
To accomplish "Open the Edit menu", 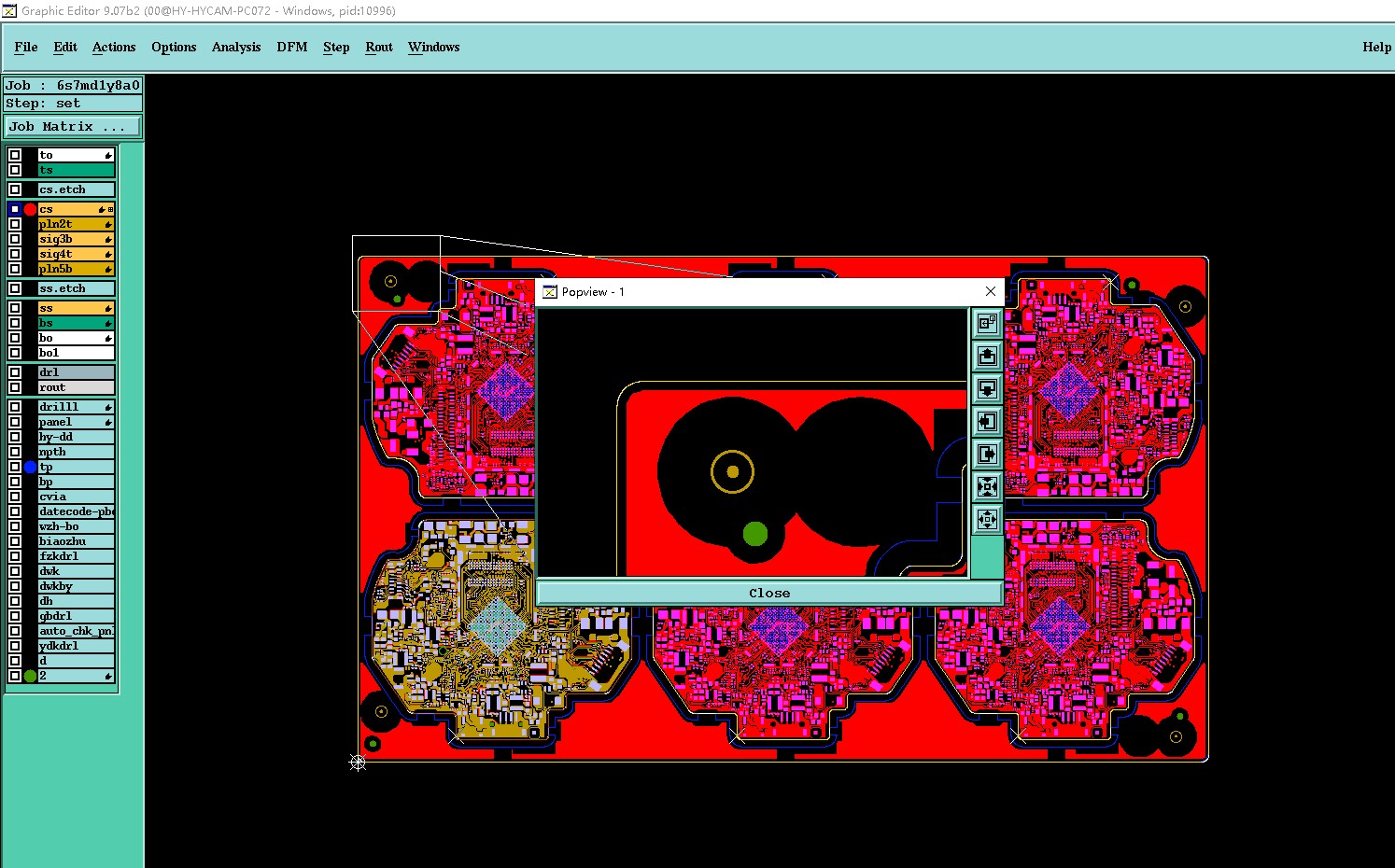I will click(x=65, y=47).
